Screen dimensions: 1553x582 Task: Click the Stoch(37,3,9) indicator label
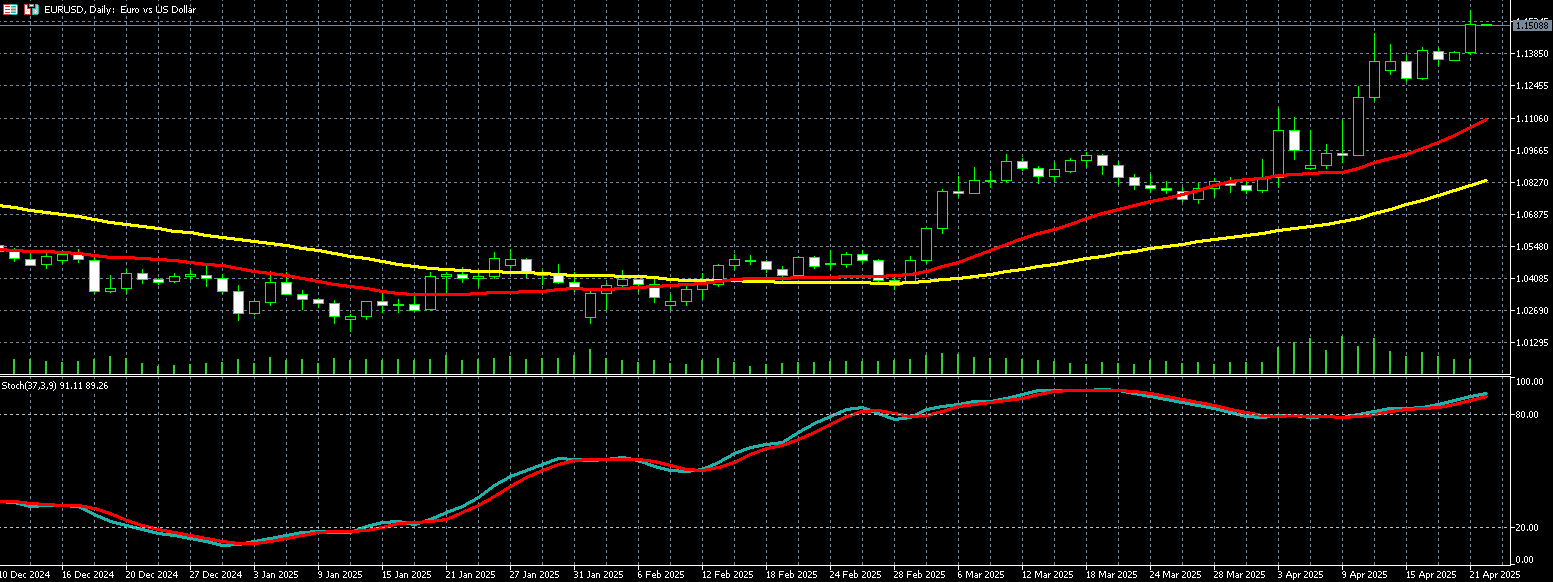[x=55, y=385]
